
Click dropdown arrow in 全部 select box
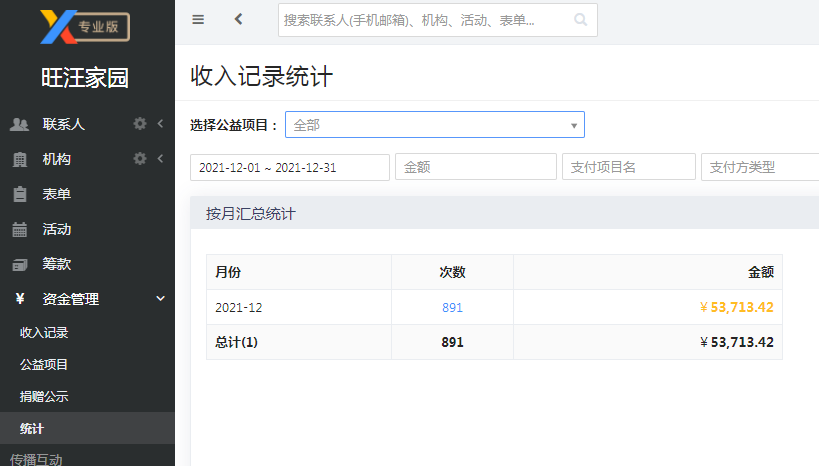pyautogui.click(x=574, y=125)
